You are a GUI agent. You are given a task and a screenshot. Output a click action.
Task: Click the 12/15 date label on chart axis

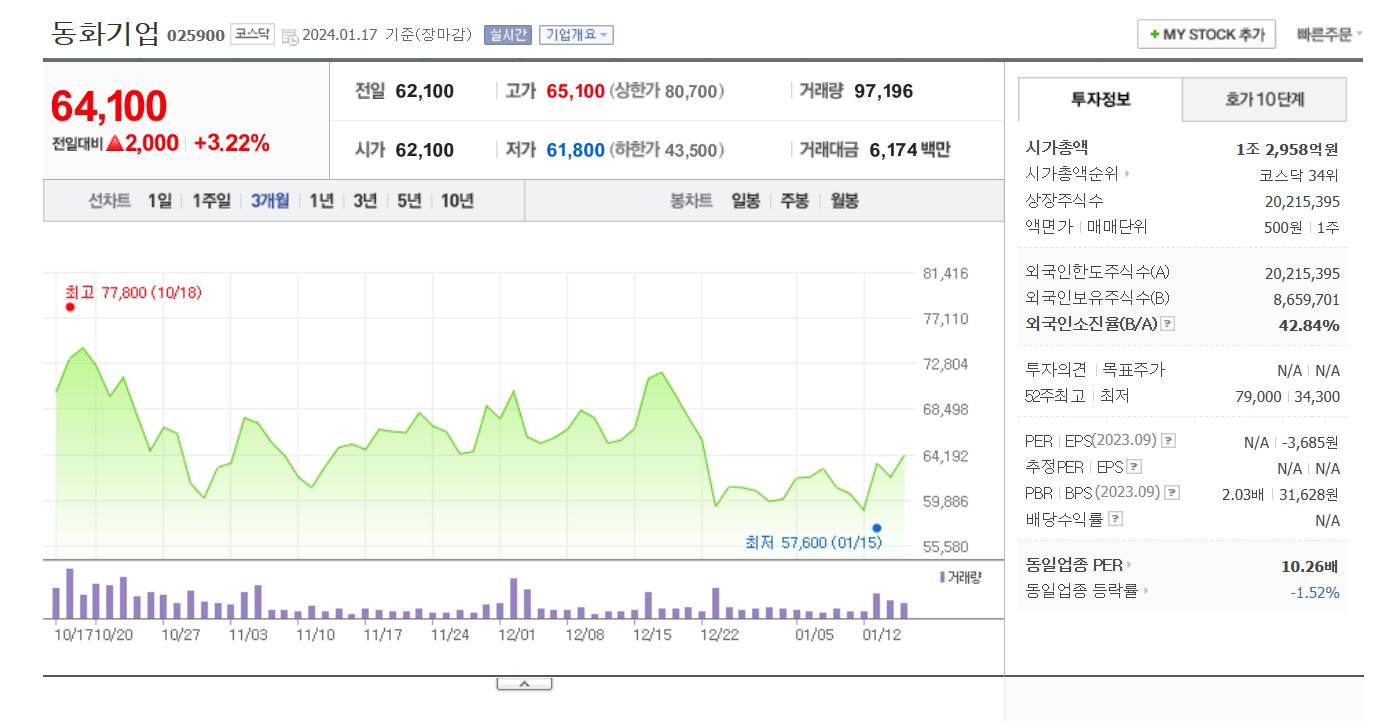click(652, 635)
